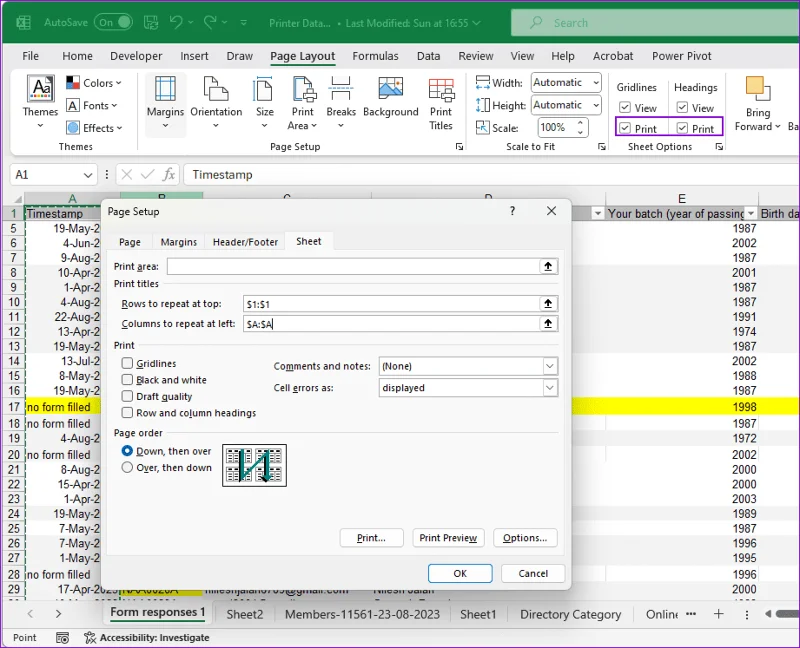Image resolution: width=800 pixels, height=648 pixels.
Task: Click the Print... button
Action: tap(371, 538)
